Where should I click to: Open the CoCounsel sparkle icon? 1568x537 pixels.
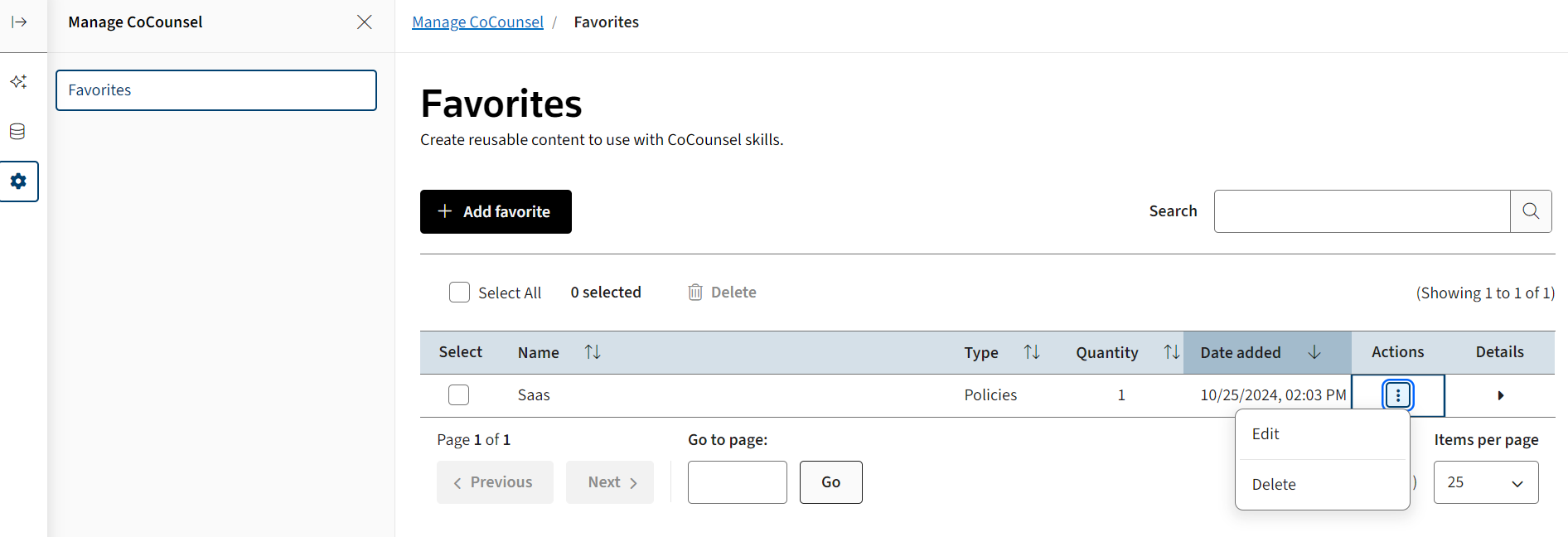point(18,81)
